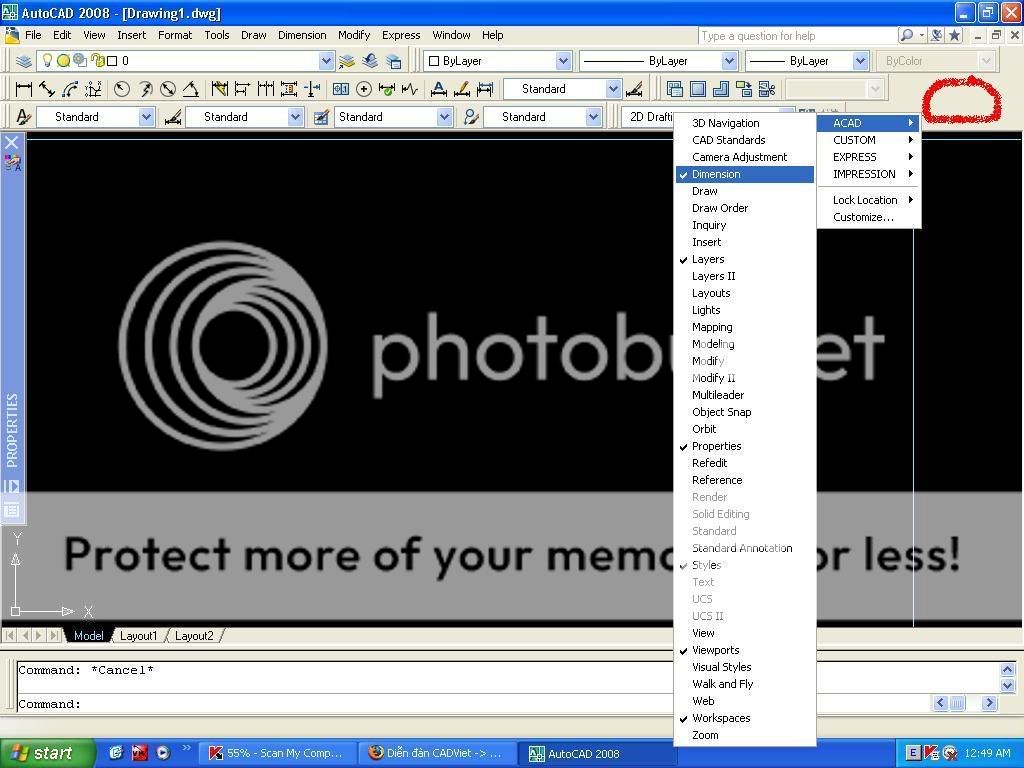This screenshot has width=1024, height=768.
Task: Click the Quick Dimension icon
Action: [219, 89]
